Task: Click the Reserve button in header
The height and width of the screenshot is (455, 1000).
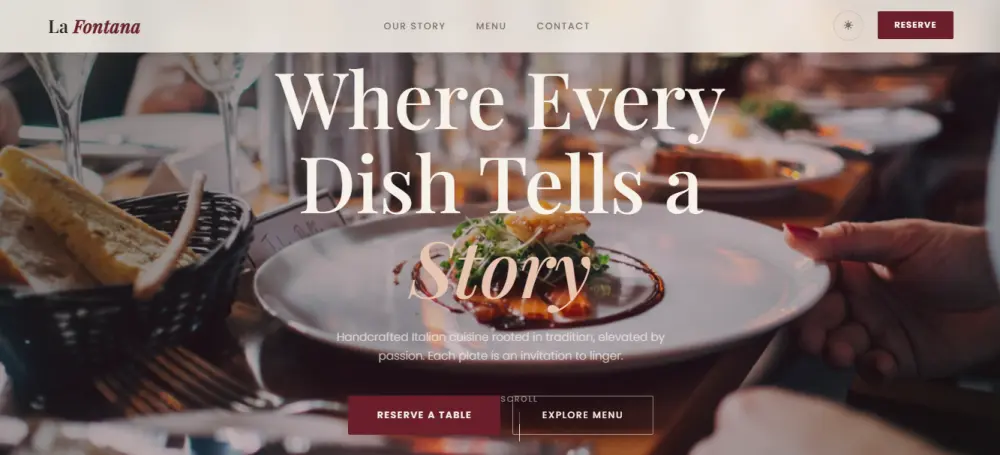Action: pyautogui.click(x=915, y=25)
